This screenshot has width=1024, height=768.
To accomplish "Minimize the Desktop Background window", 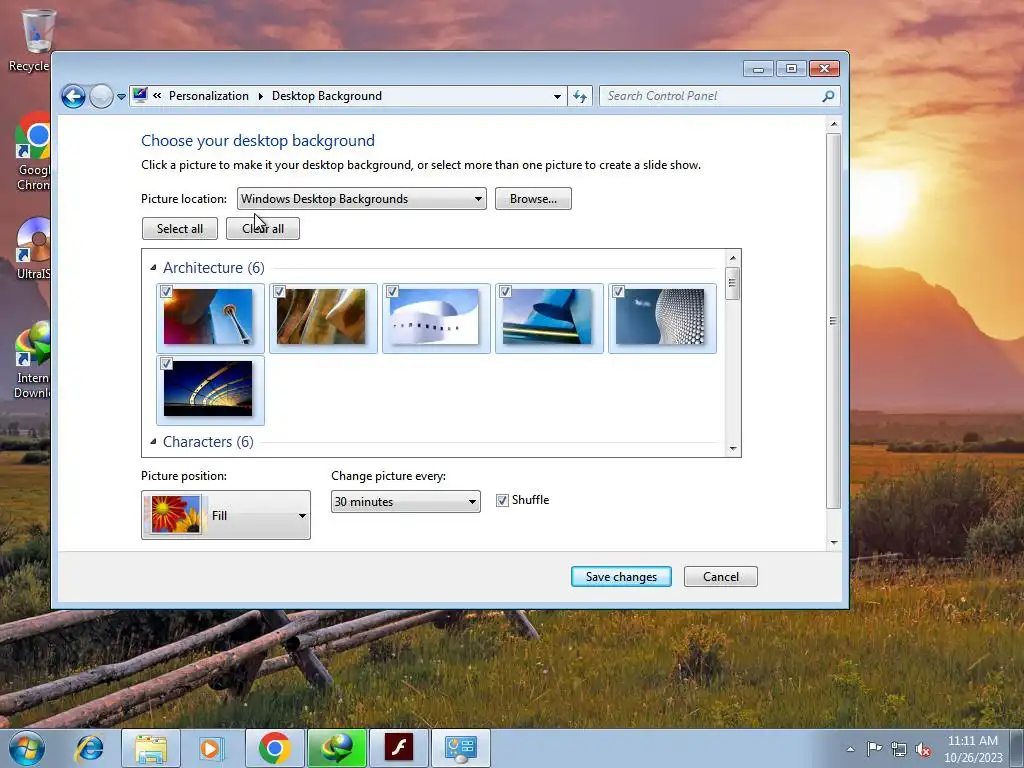I will pyautogui.click(x=758, y=69).
